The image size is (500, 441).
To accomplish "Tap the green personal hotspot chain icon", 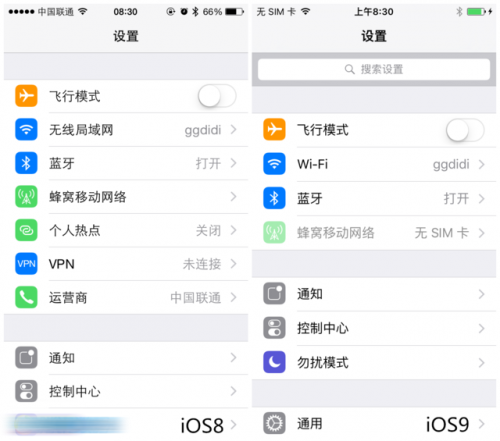I will coord(26,230).
